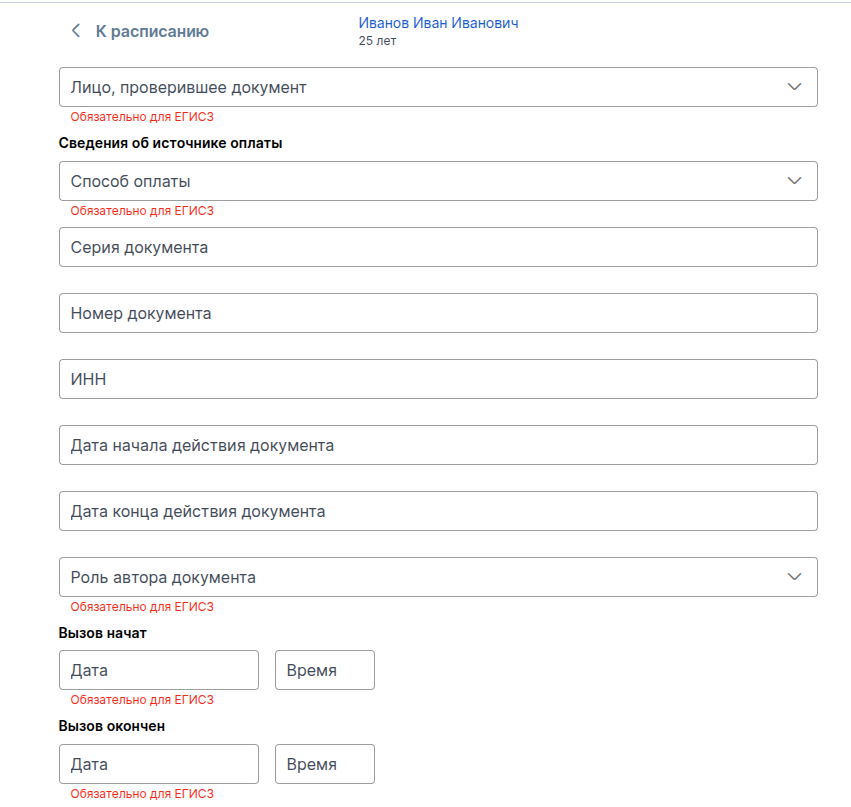
Task: Click into Номер документа field
Action: (x=438, y=313)
